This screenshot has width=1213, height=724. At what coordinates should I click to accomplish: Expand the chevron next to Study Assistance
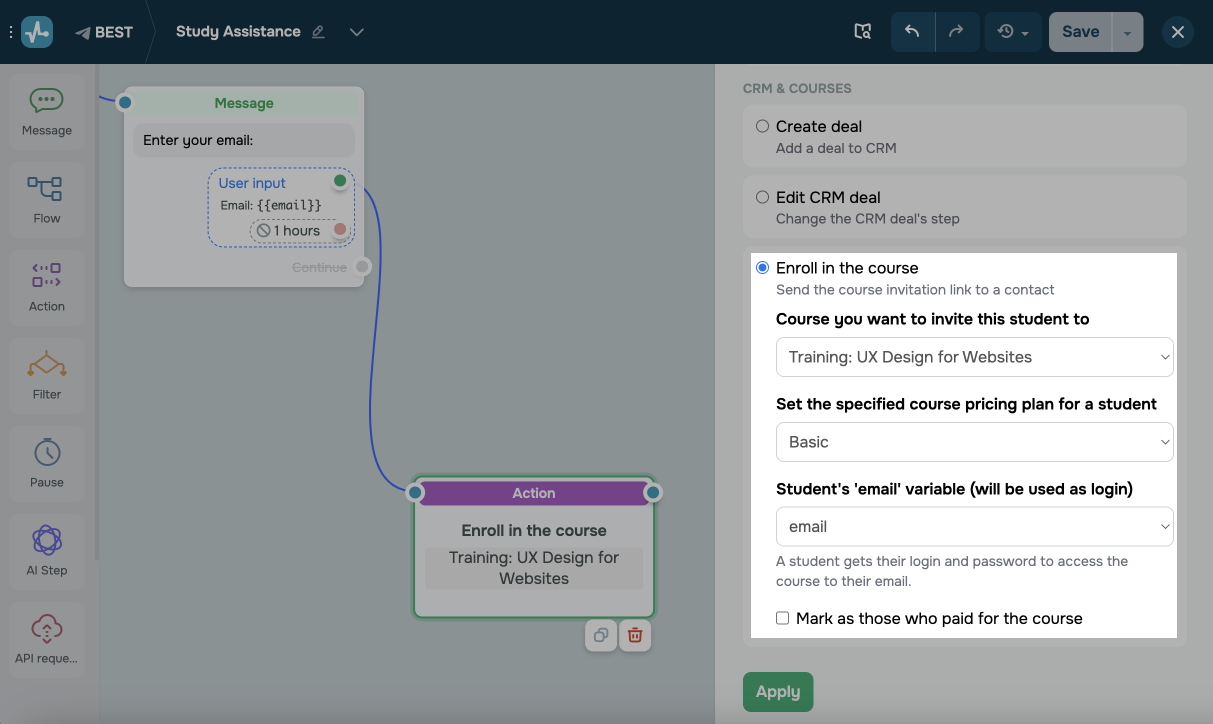[x=357, y=32]
